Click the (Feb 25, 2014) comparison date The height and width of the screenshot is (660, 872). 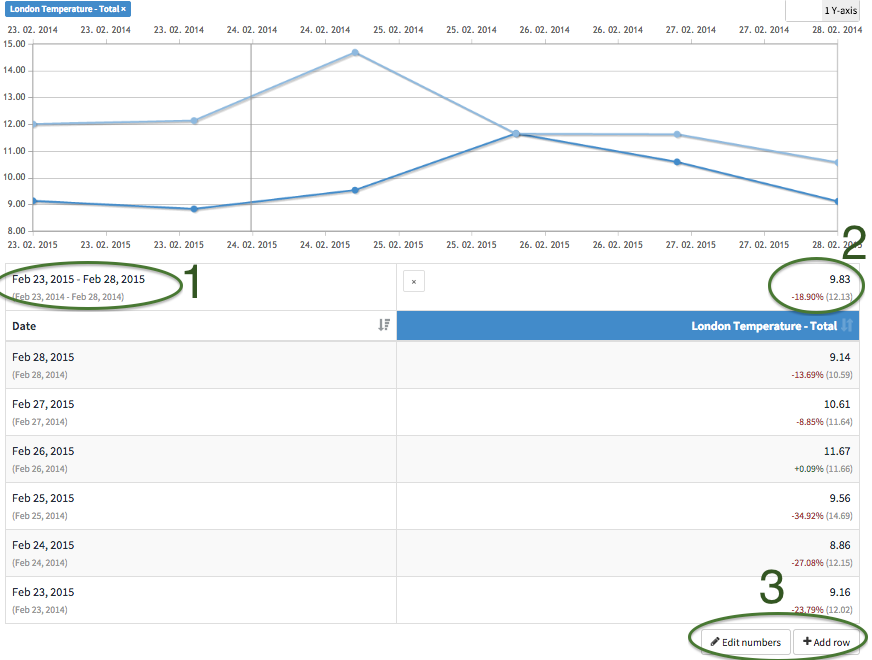point(40,516)
